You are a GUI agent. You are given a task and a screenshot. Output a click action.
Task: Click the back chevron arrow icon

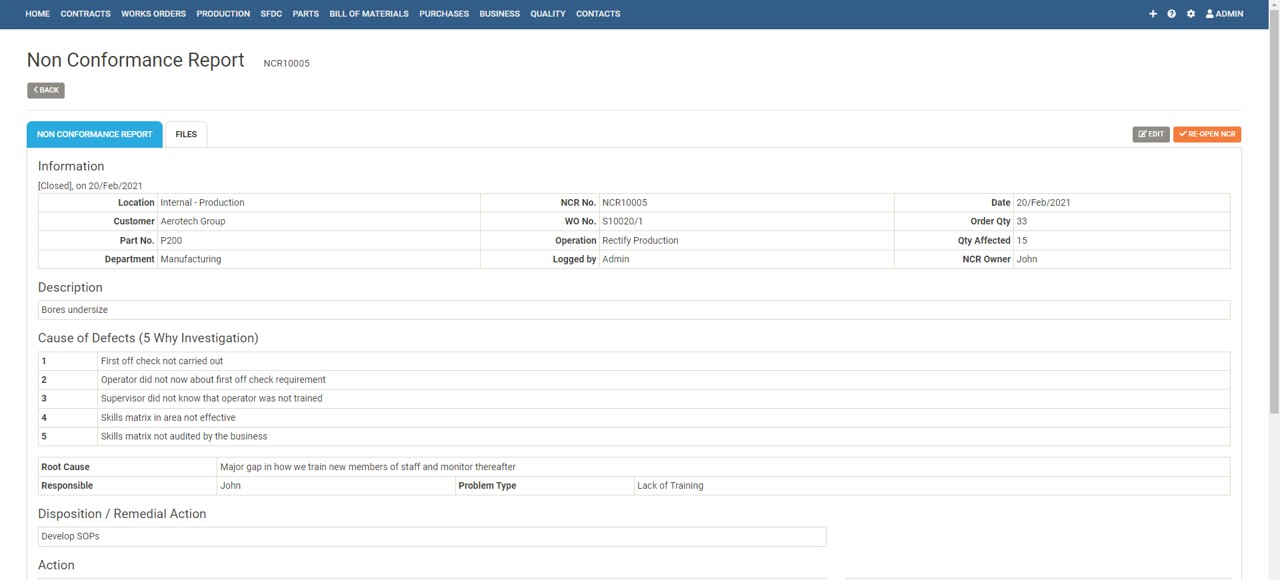click(36, 90)
